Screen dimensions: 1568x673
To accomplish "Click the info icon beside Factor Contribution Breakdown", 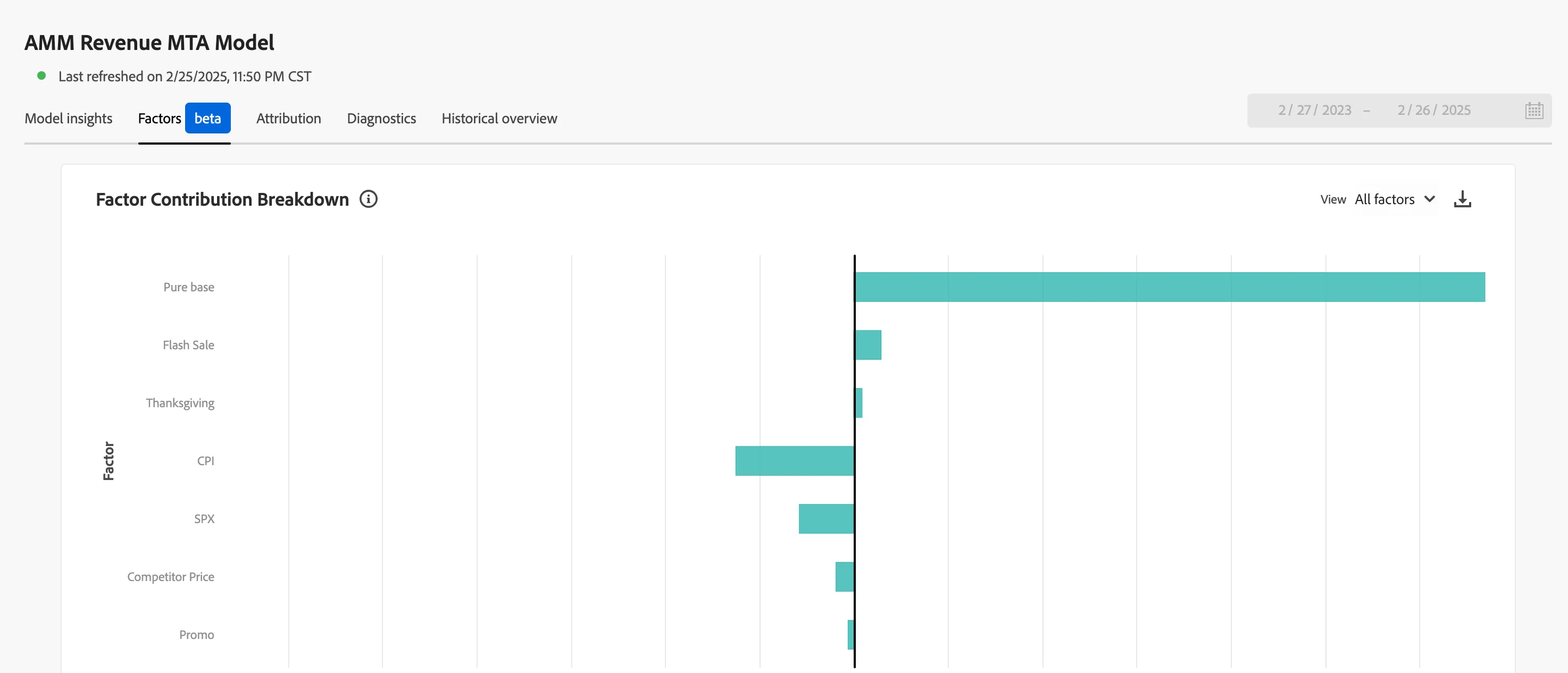I will [x=368, y=199].
